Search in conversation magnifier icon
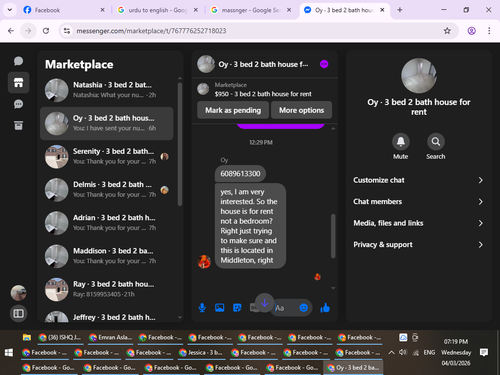Screen dimensions: 500x375 click(x=436, y=142)
